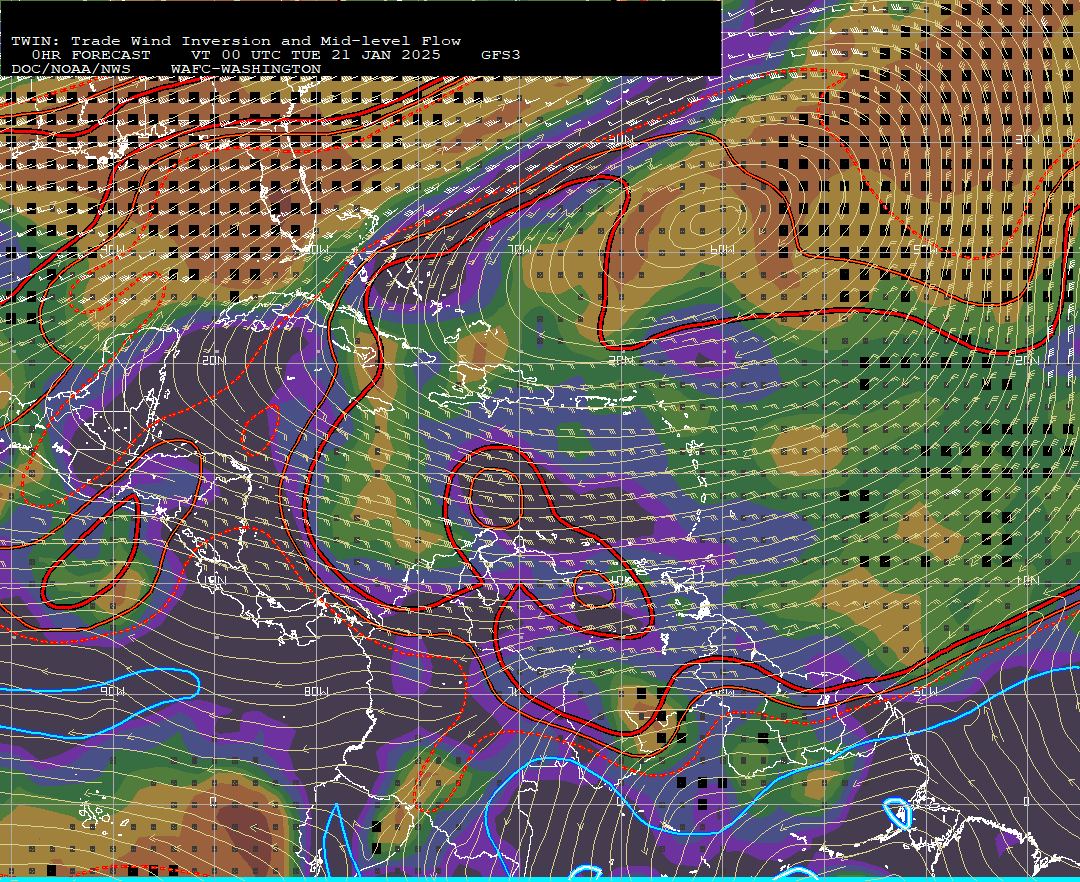Click the "GFS3" model label
This screenshot has height=882, width=1080.
click(501, 55)
